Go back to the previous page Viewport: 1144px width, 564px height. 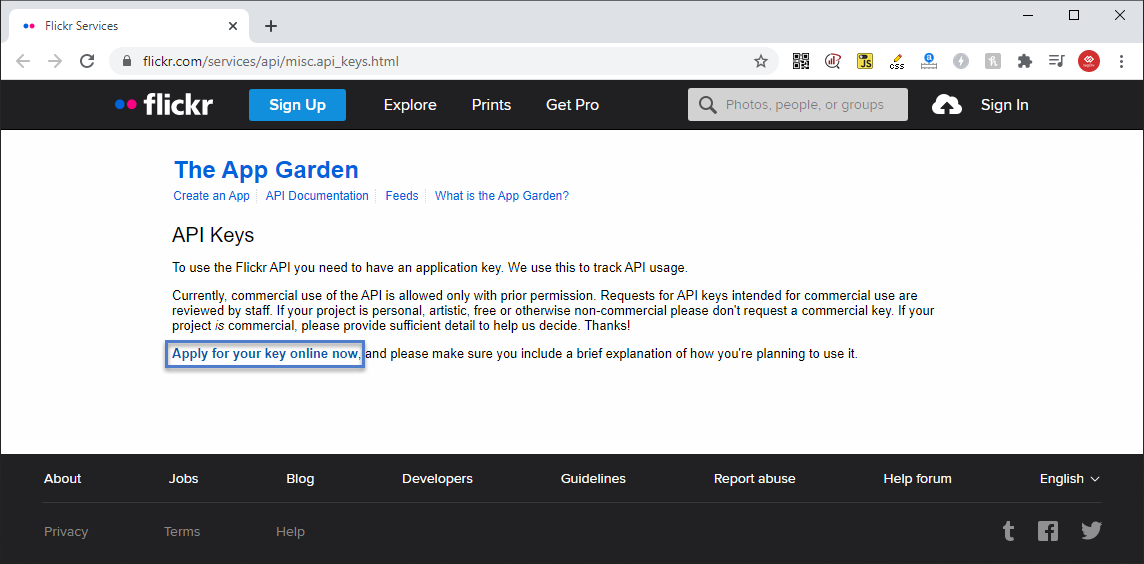pos(23,61)
